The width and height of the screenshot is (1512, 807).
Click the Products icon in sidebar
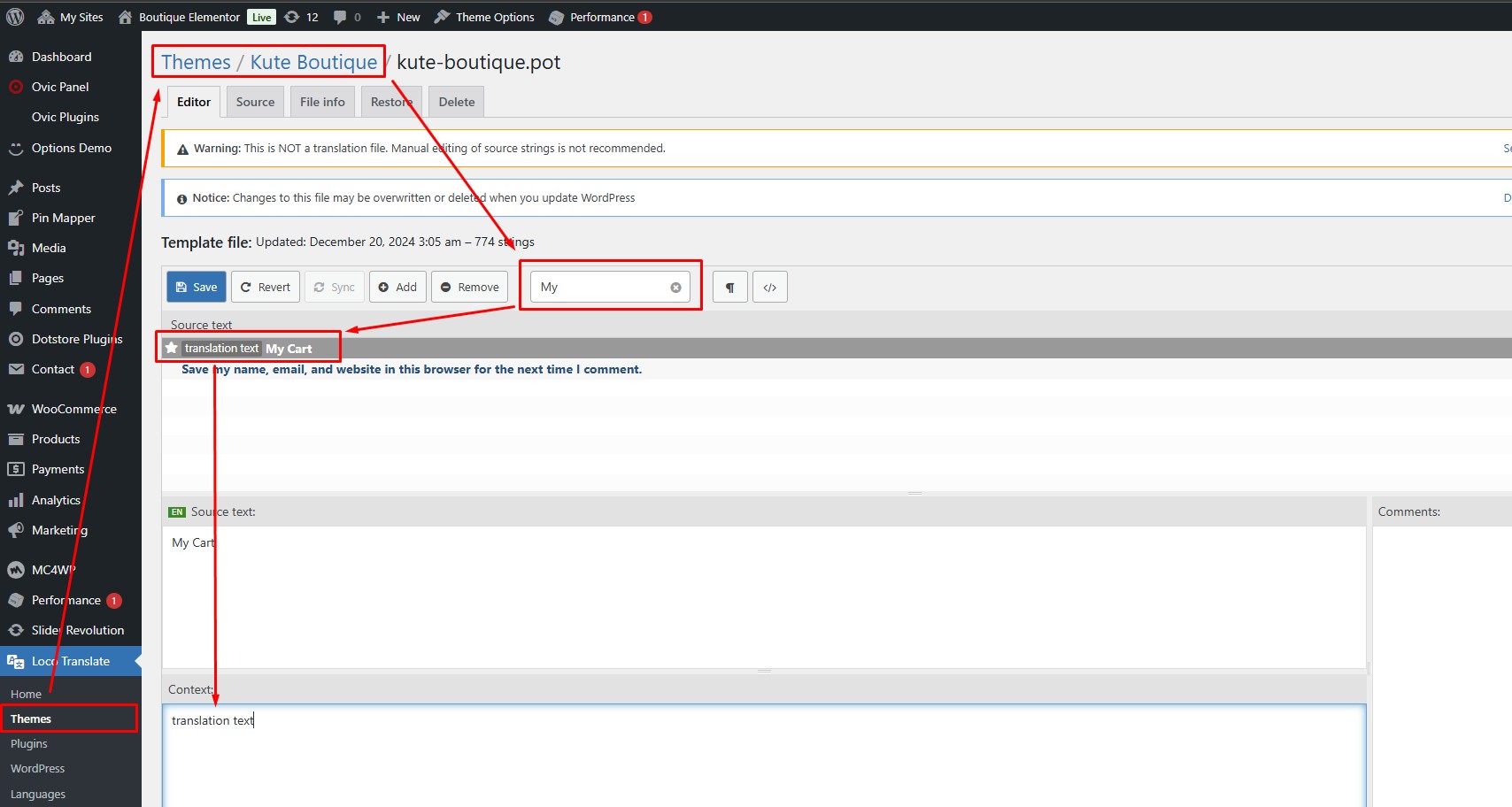(x=15, y=439)
